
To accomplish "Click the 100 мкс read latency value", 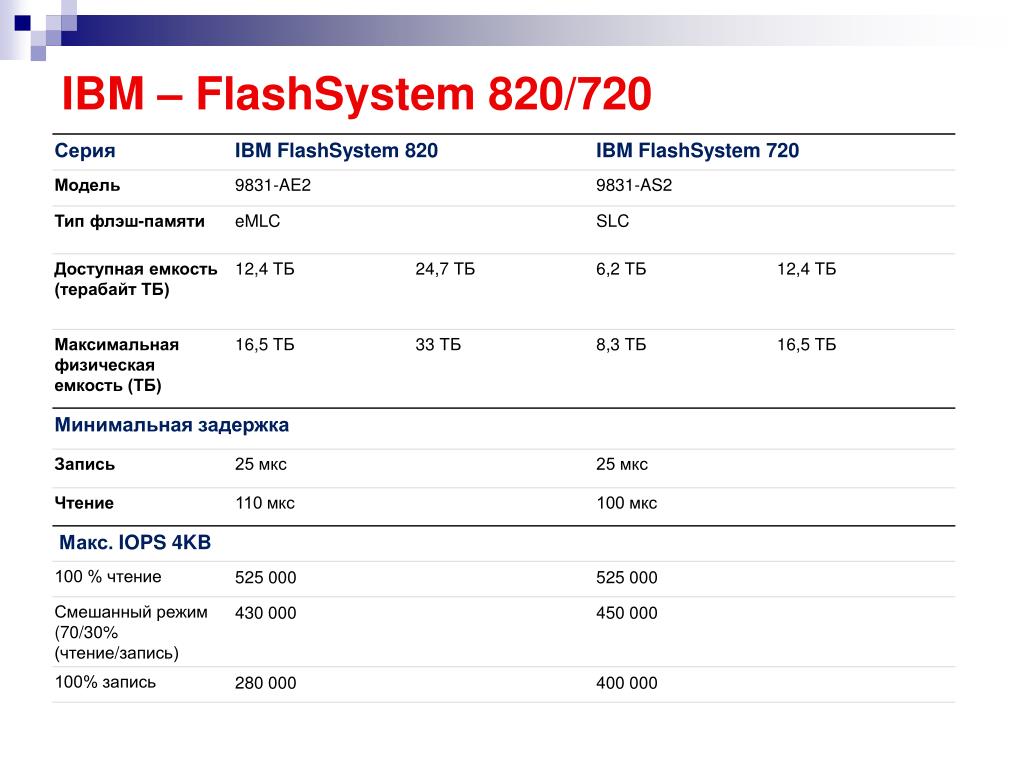I will pos(627,503).
